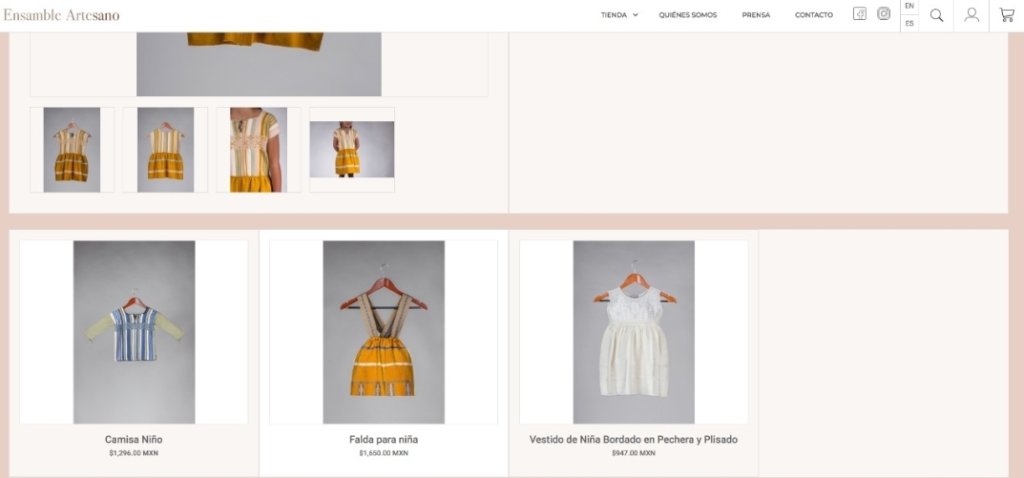Click the Camisa Niño product title
1024x478 pixels.
[x=134, y=439]
